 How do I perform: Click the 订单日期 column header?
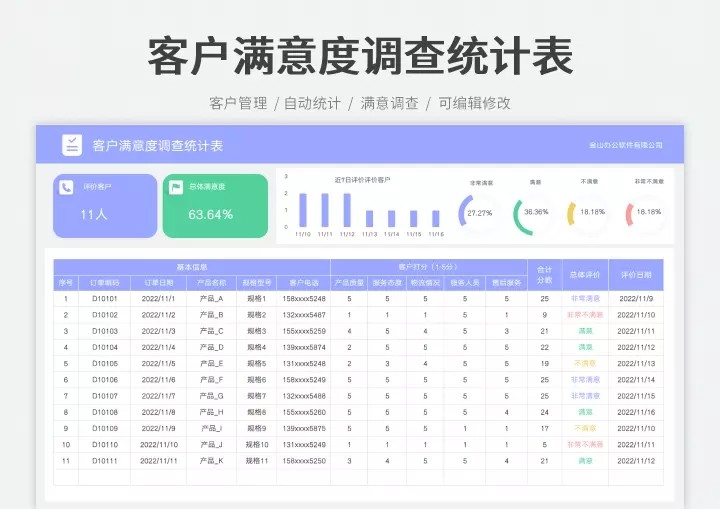[x=159, y=283]
